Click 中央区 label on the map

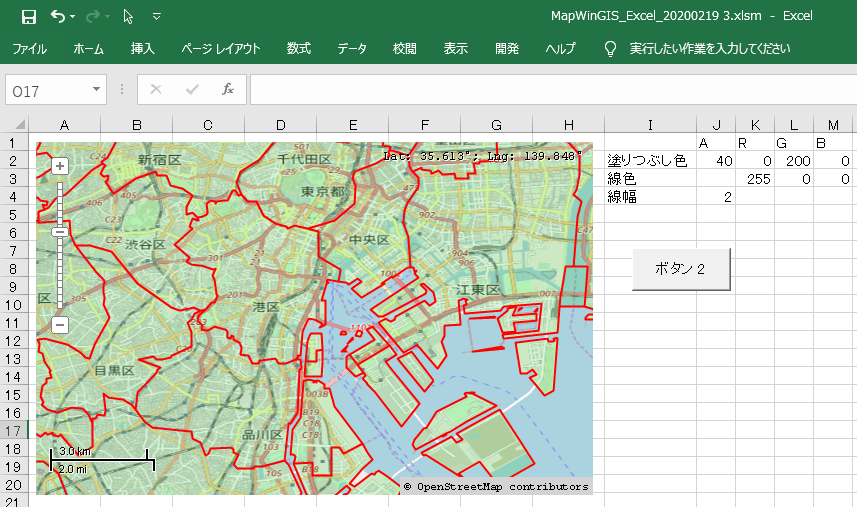coord(369,239)
